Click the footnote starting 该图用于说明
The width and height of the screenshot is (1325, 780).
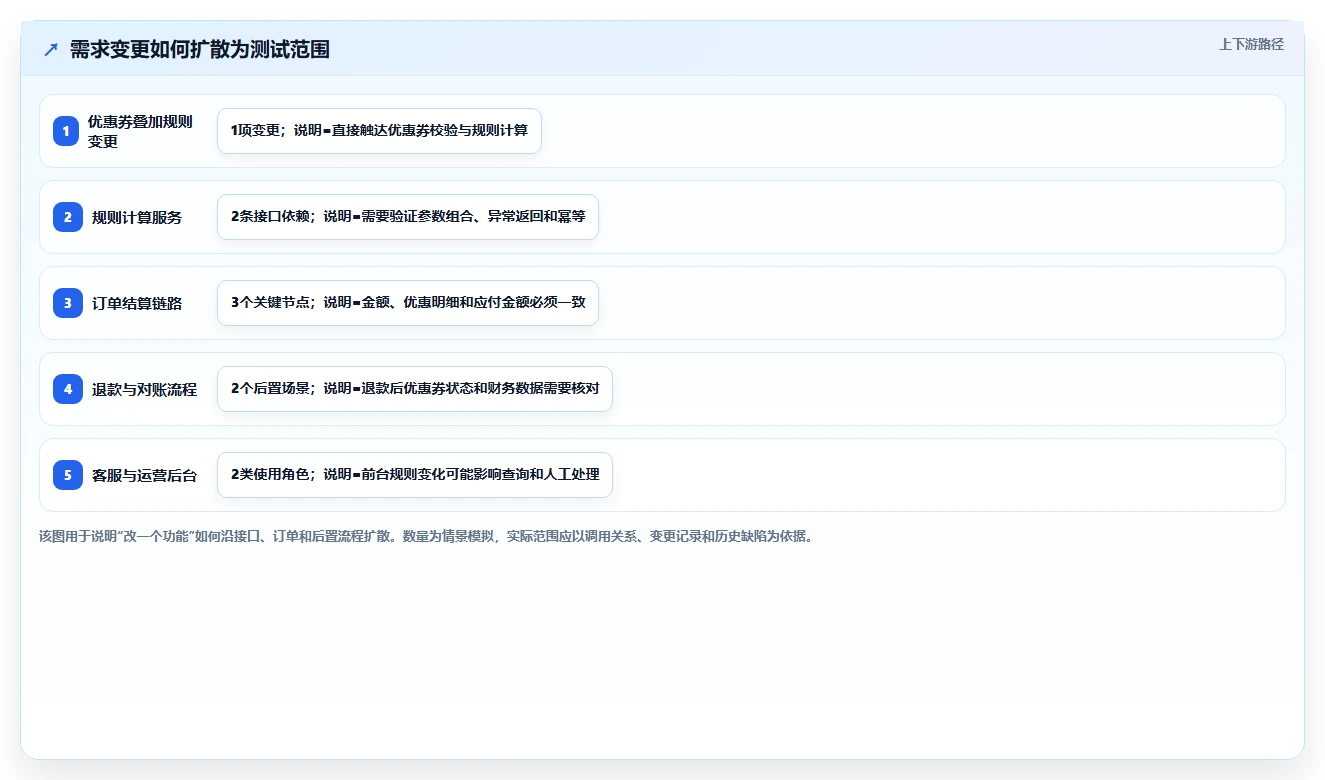point(428,536)
